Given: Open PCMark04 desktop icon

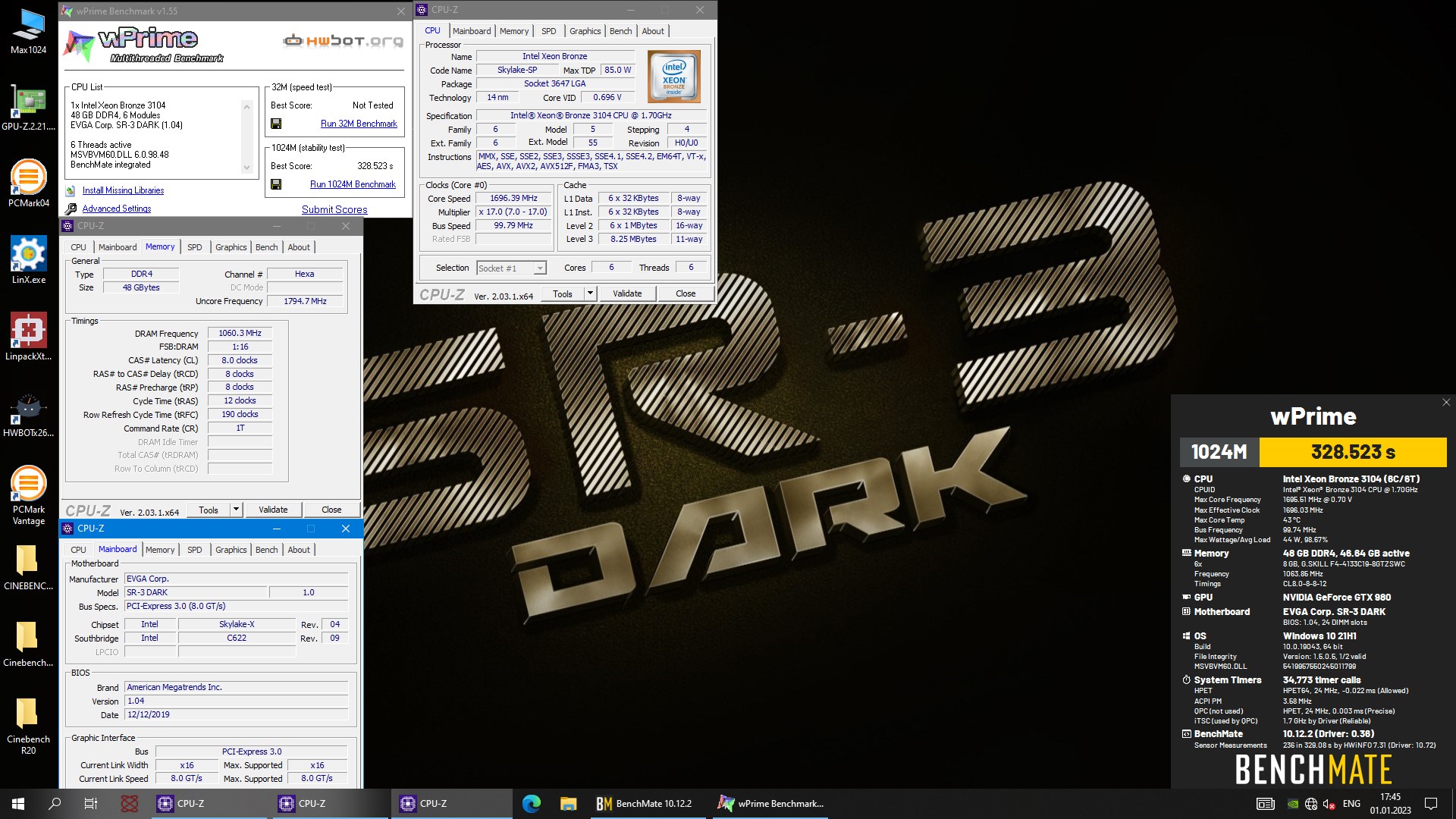Looking at the screenshot, I should [x=28, y=184].
